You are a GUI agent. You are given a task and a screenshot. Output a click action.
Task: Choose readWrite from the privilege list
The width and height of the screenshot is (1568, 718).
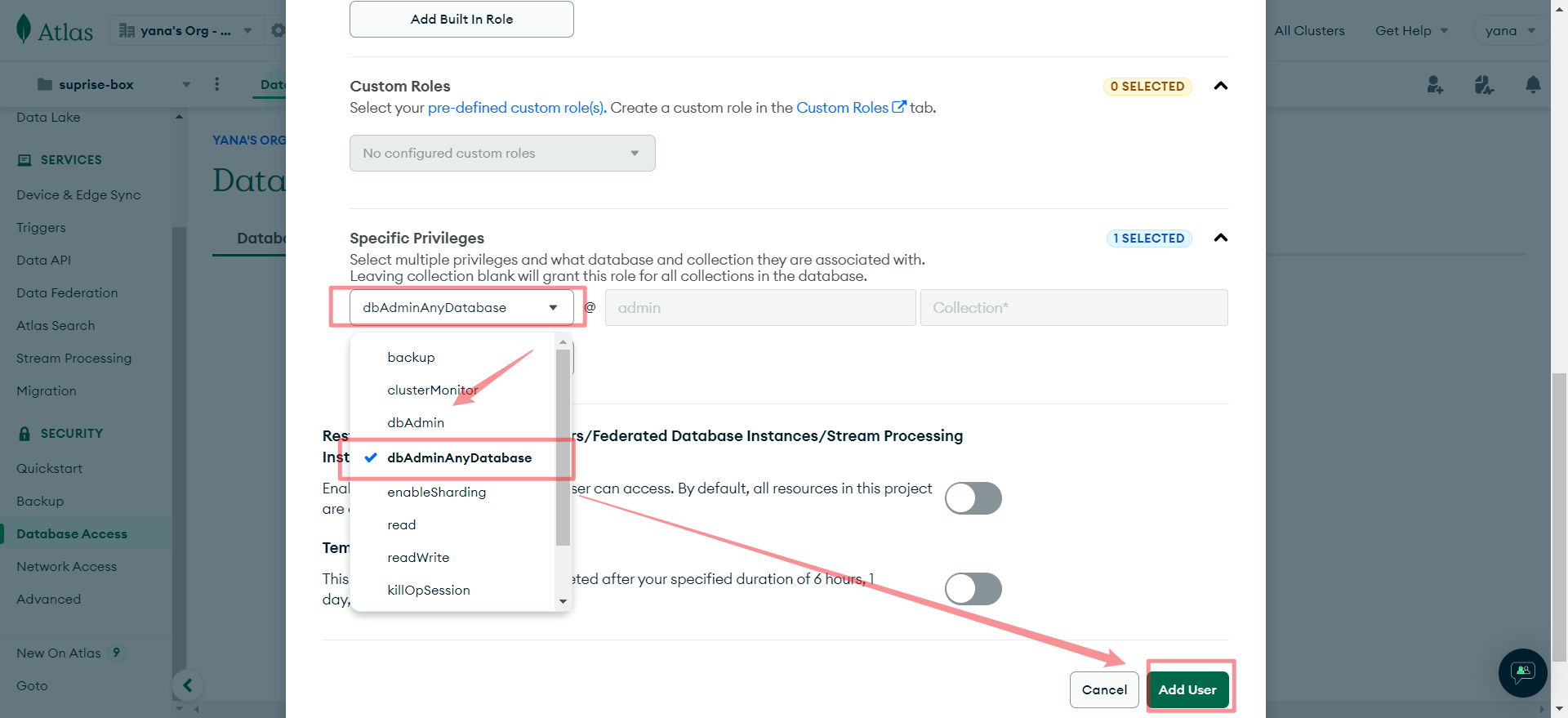418,558
